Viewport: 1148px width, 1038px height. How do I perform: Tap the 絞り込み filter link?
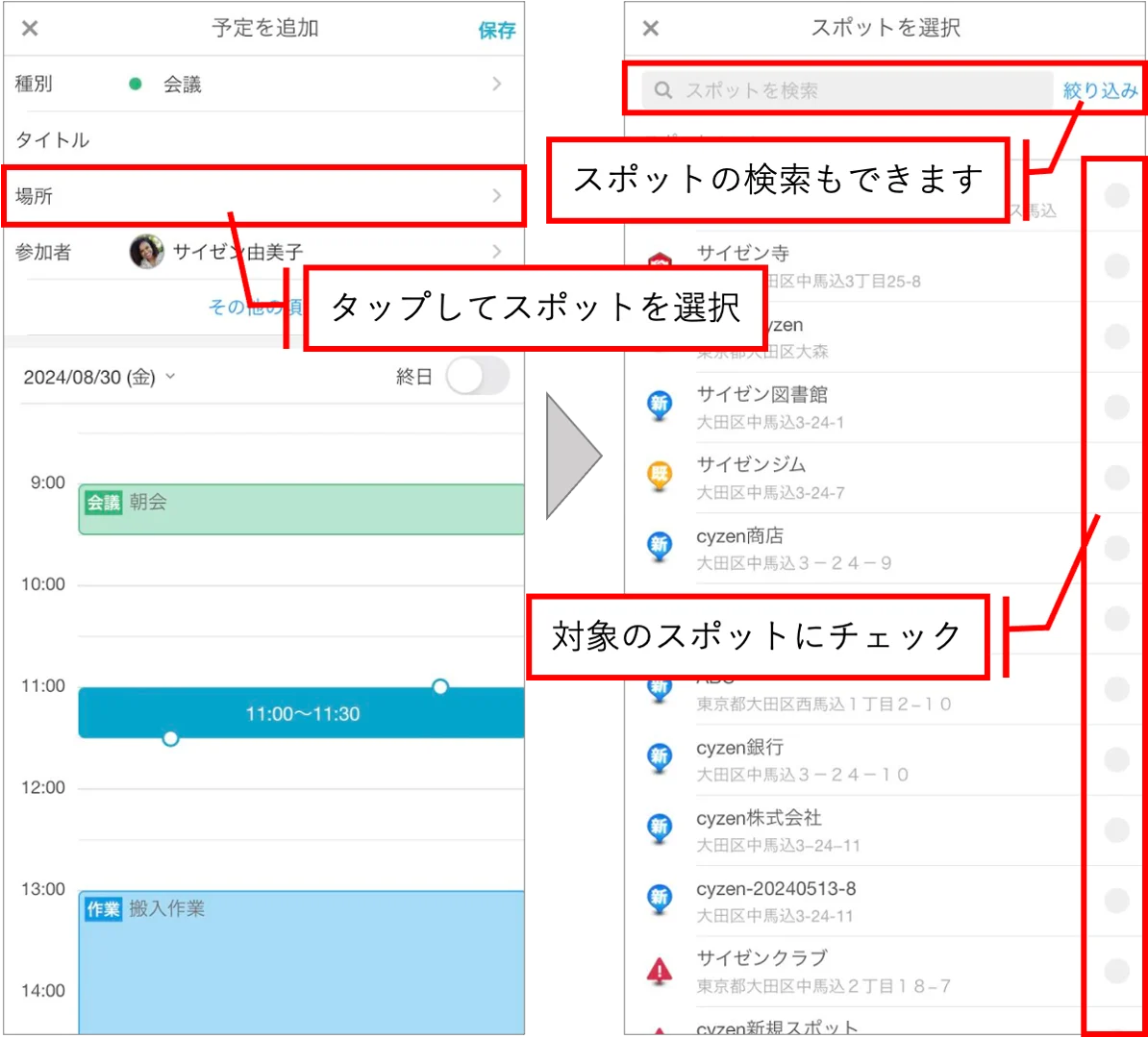1101,90
